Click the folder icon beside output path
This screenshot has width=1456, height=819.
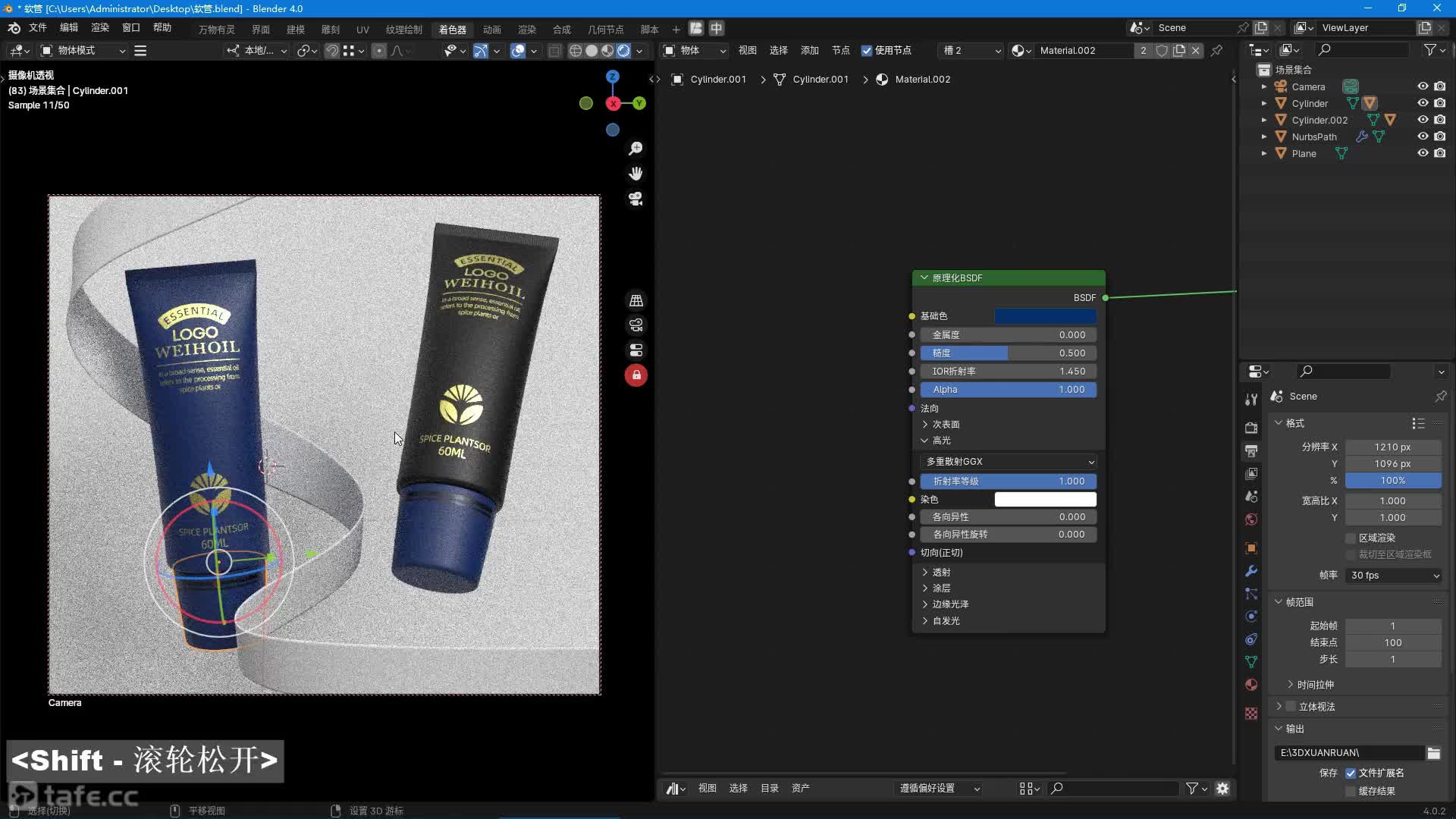coord(1433,753)
